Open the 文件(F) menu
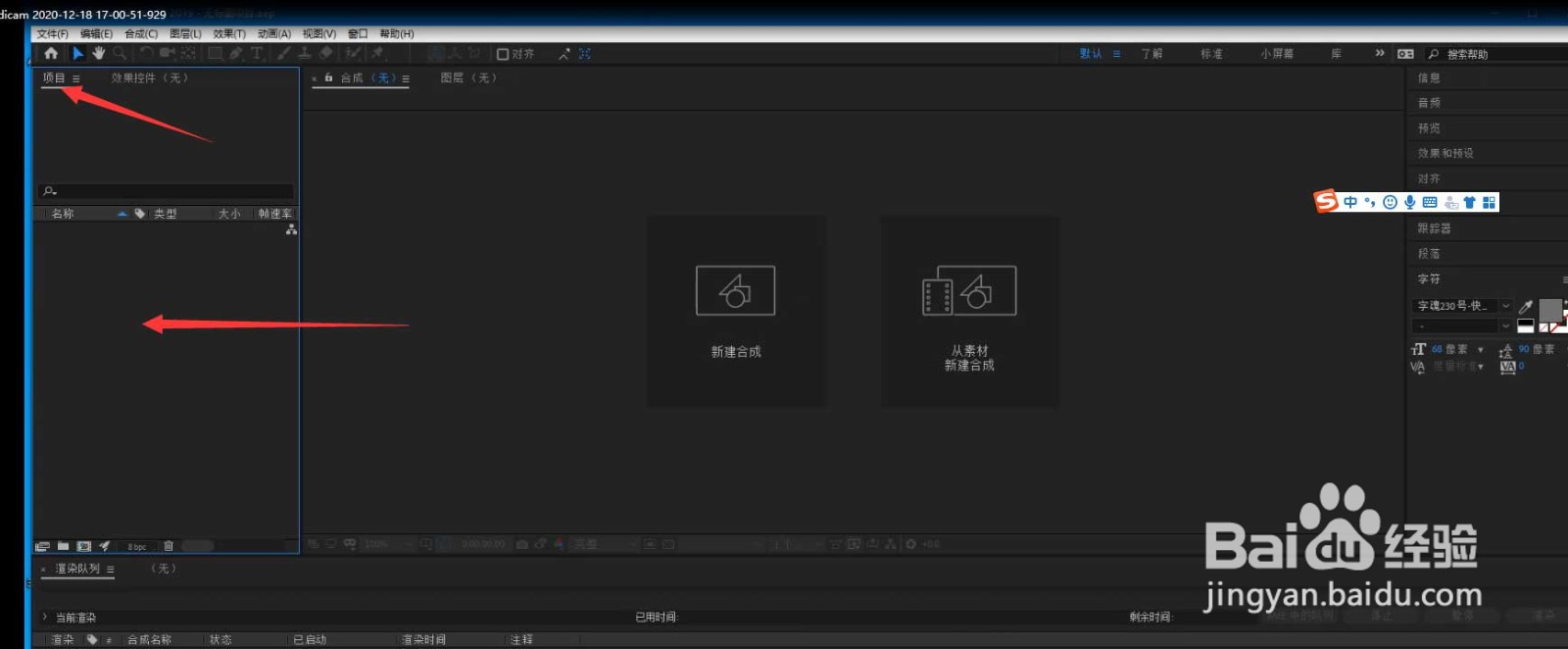This screenshot has height=649, width=1568. click(x=53, y=33)
